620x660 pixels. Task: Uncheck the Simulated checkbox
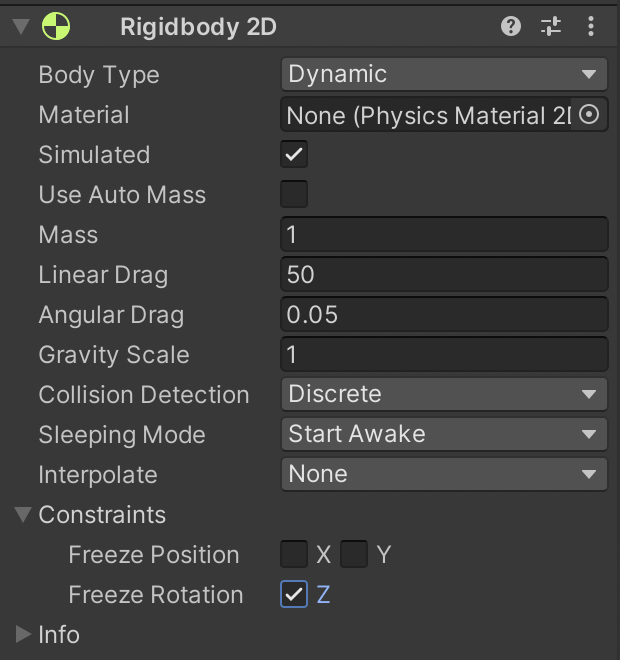pos(294,155)
